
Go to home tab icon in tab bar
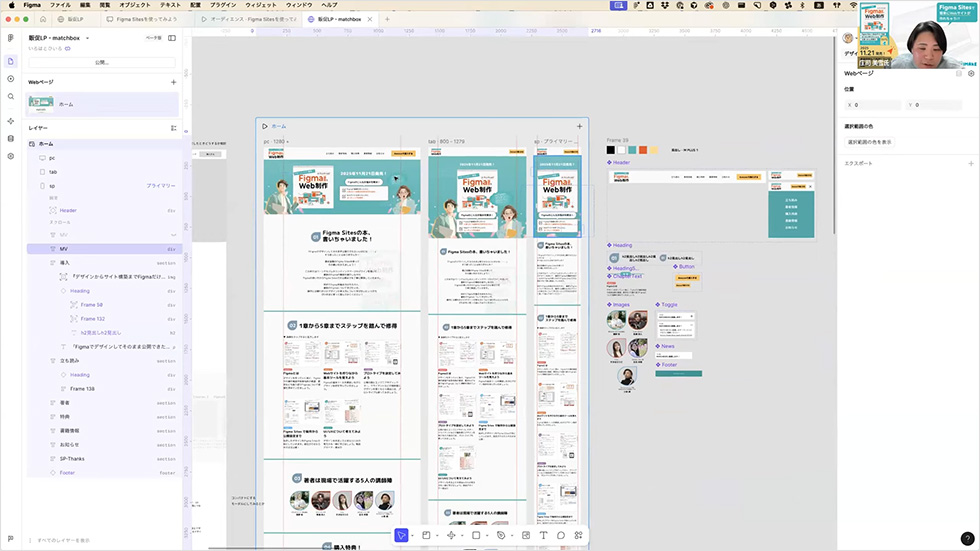(x=43, y=19)
